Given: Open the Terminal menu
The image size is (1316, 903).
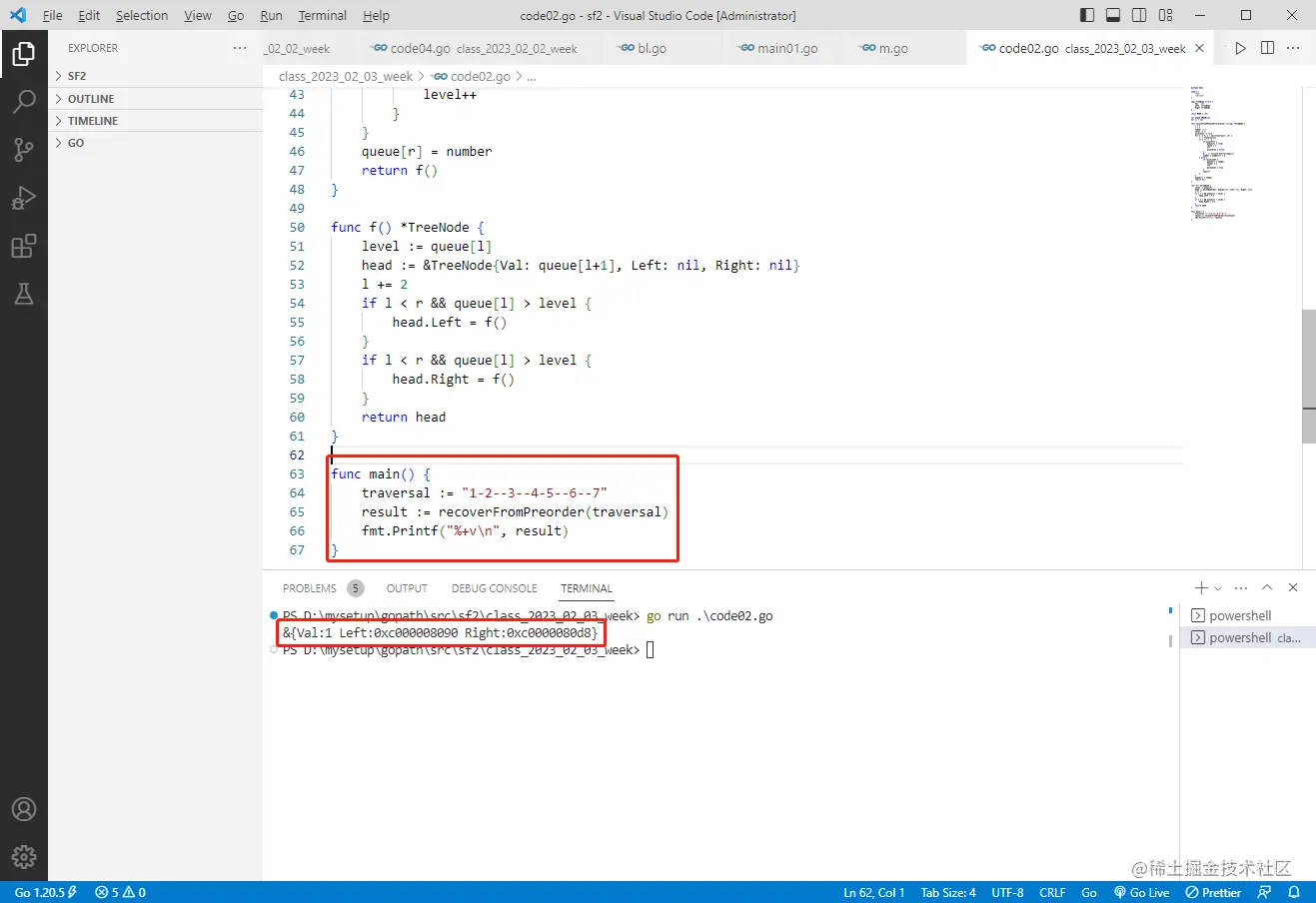Looking at the screenshot, I should click(x=323, y=15).
